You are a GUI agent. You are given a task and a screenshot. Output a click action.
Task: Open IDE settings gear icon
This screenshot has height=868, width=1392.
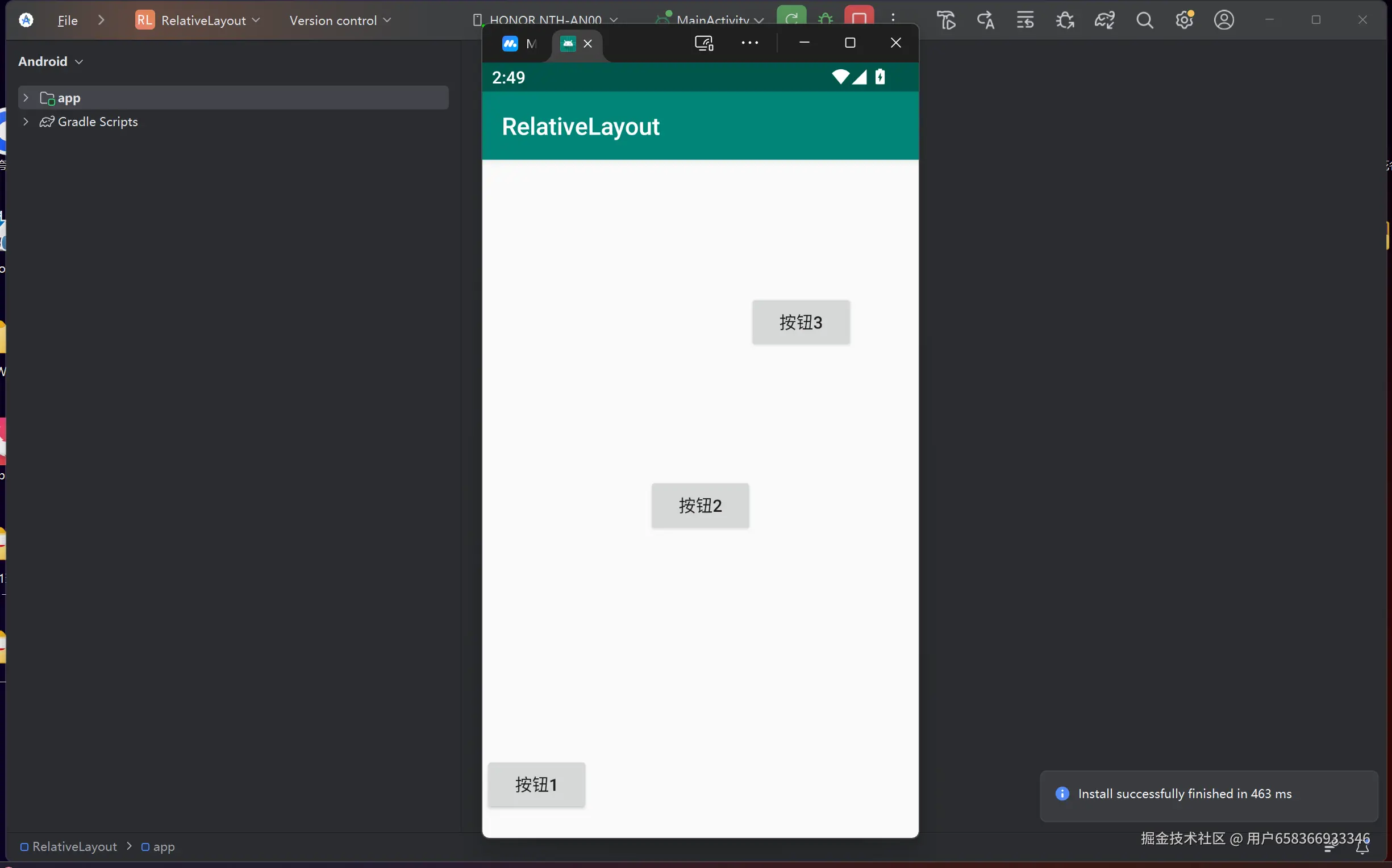coord(1184,20)
